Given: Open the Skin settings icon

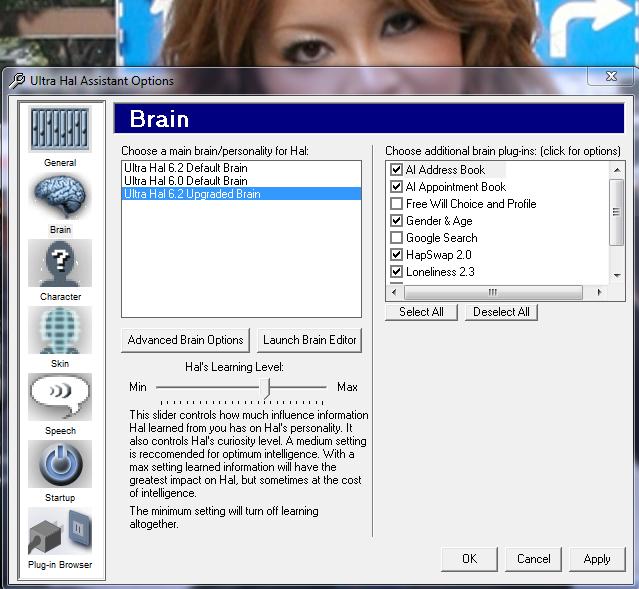Looking at the screenshot, I should pos(60,330).
